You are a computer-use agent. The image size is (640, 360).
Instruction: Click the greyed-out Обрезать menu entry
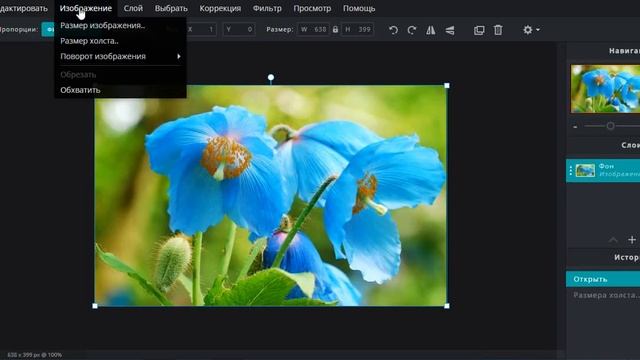pos(78,75)
